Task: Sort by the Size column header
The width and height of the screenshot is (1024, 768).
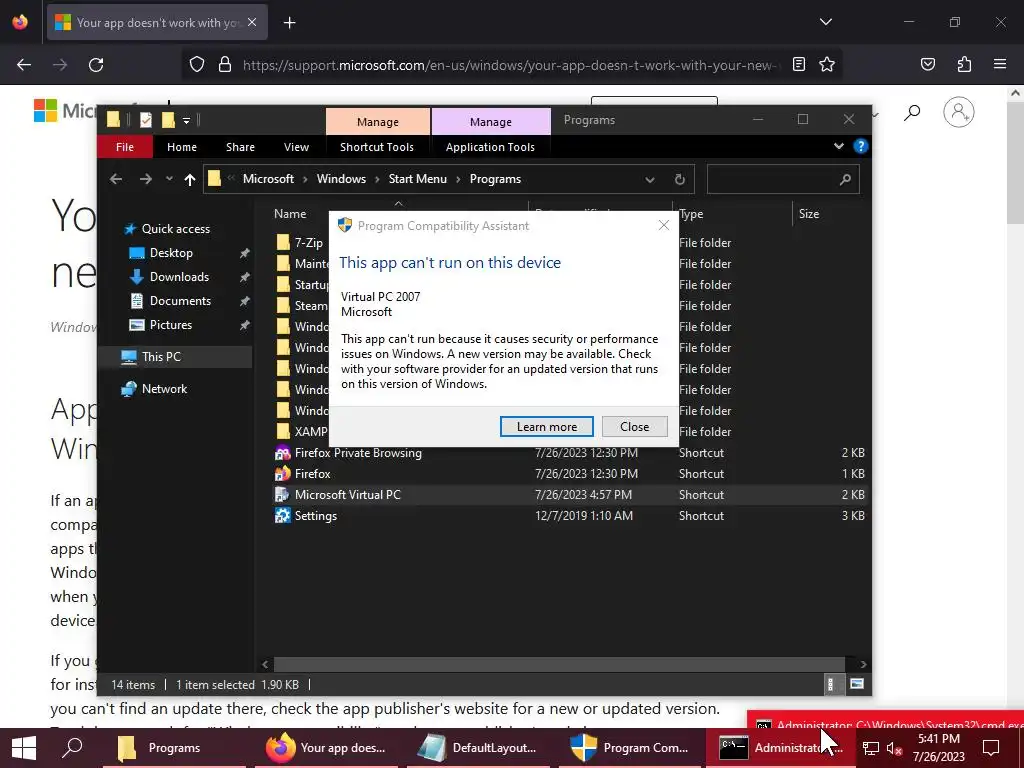Action: [x=808, y=214]
